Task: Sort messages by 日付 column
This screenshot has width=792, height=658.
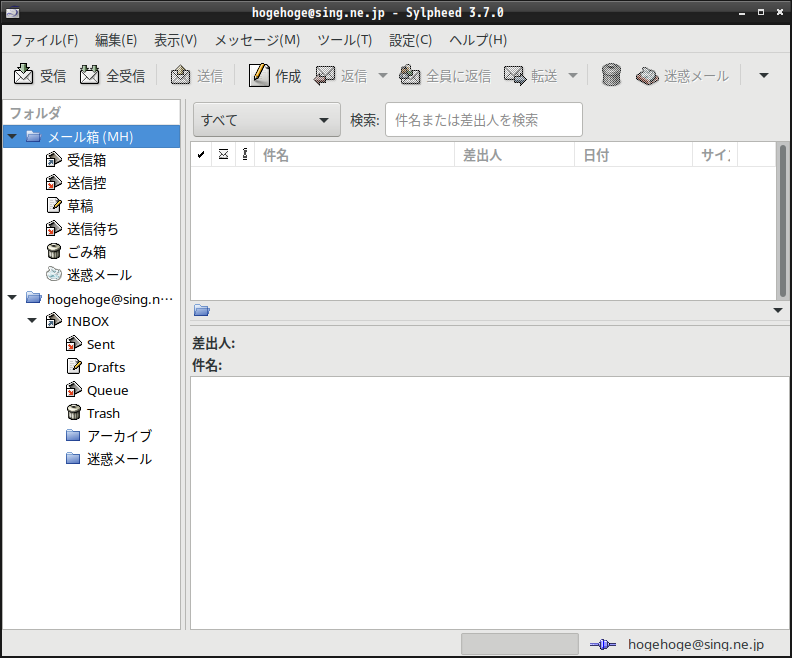Action: tap(633, 155)
